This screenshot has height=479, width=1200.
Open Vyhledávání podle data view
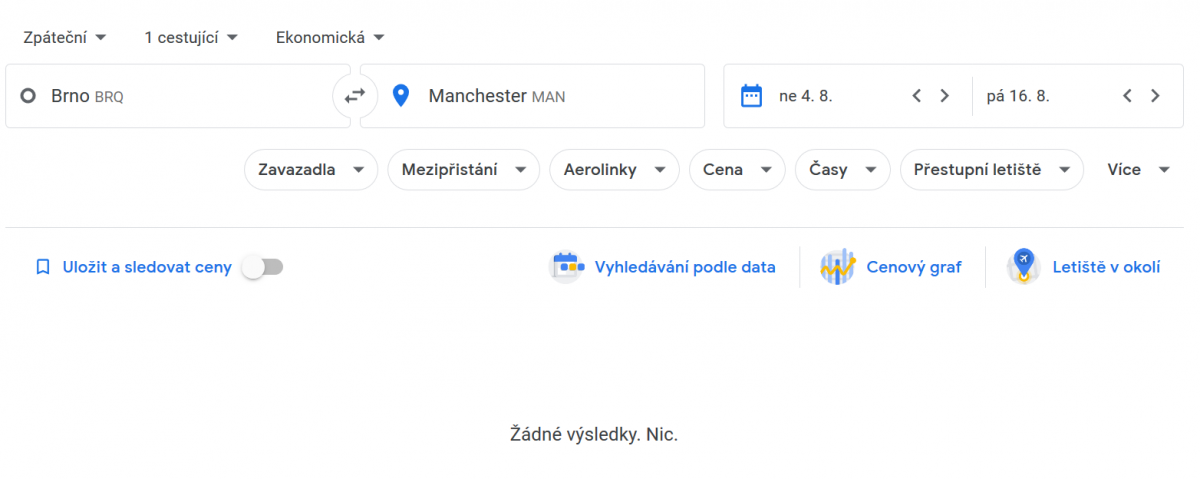pos(664,267)
